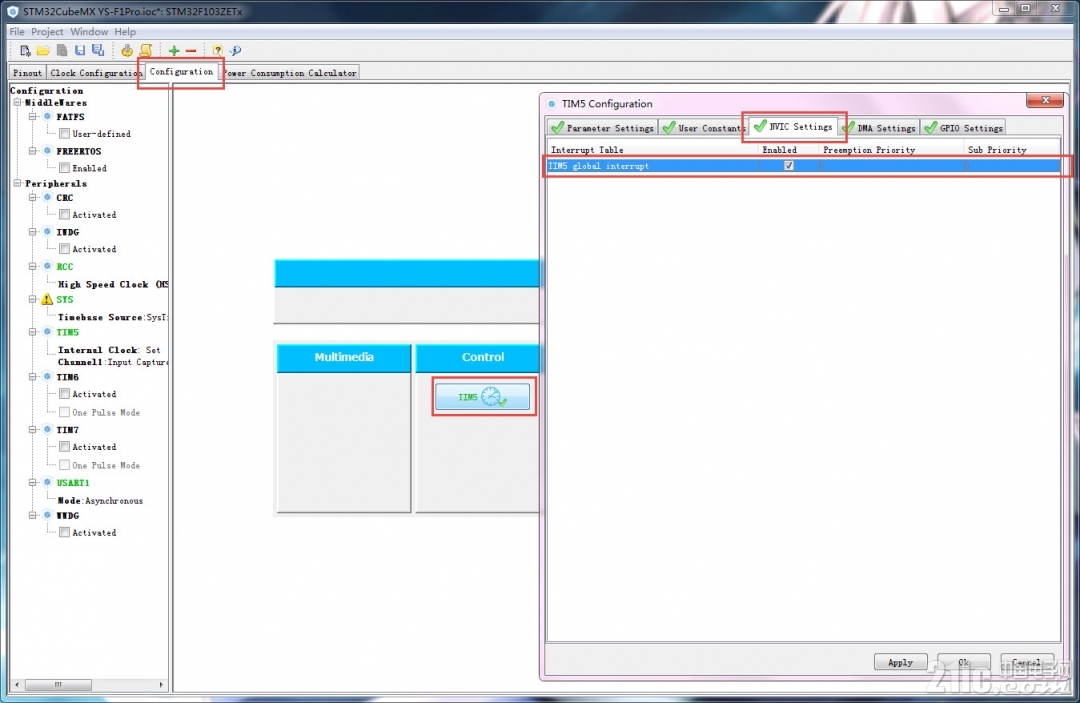The width and height of the screenshot is (1080, 703).
Task: Tick the CRC Activated checkbox
Action: point(64,214)
